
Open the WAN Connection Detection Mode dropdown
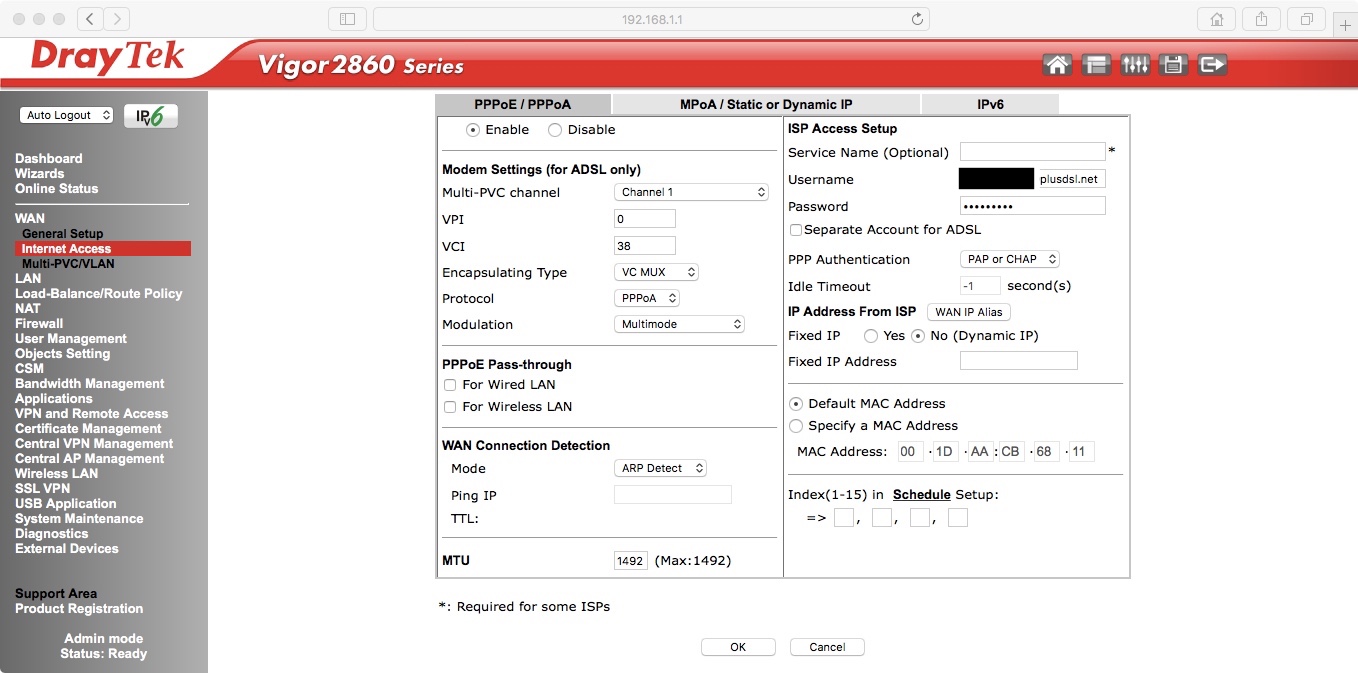(x=660, y=468)
